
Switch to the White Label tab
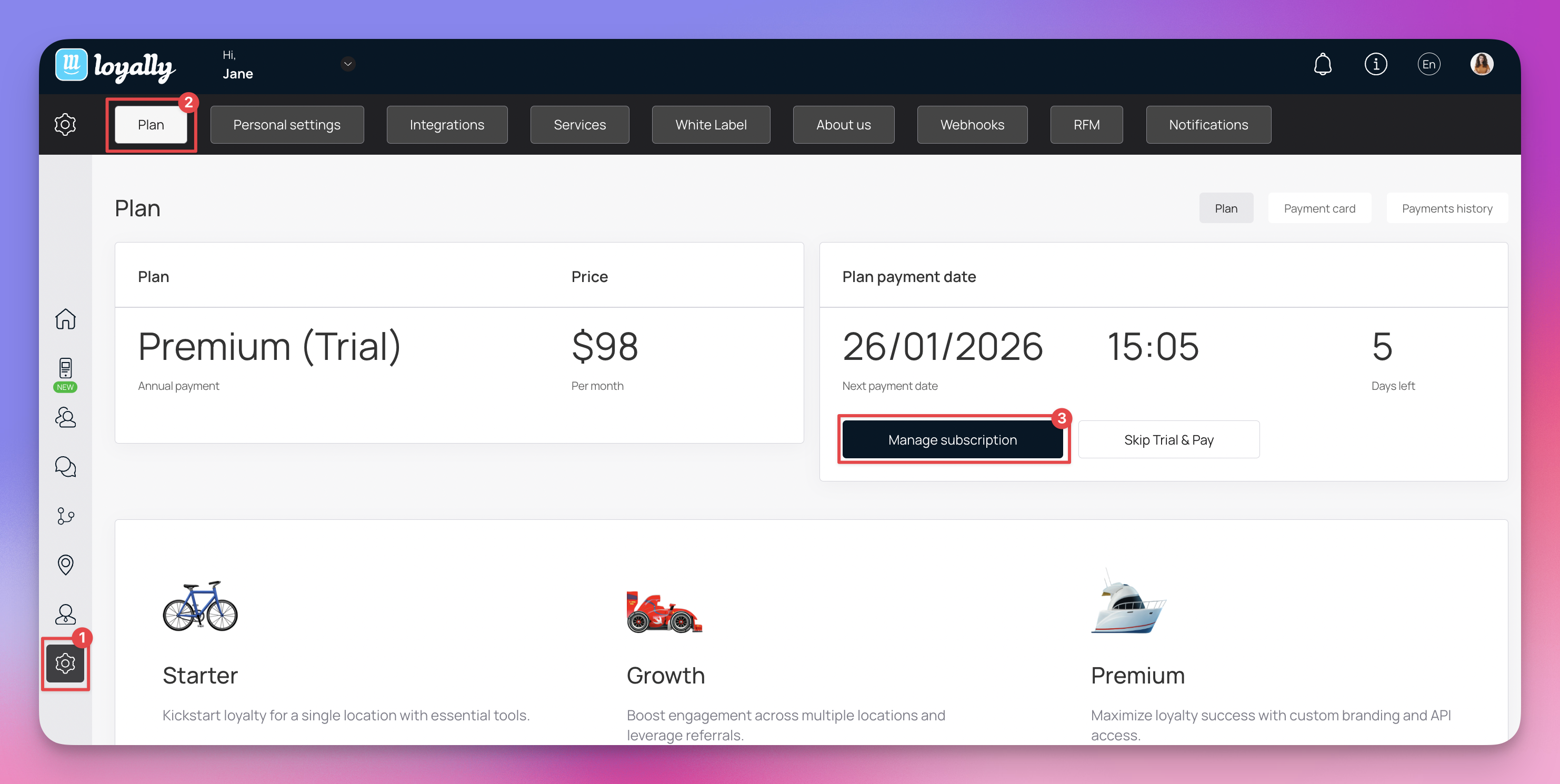click(x=711, y=125)
